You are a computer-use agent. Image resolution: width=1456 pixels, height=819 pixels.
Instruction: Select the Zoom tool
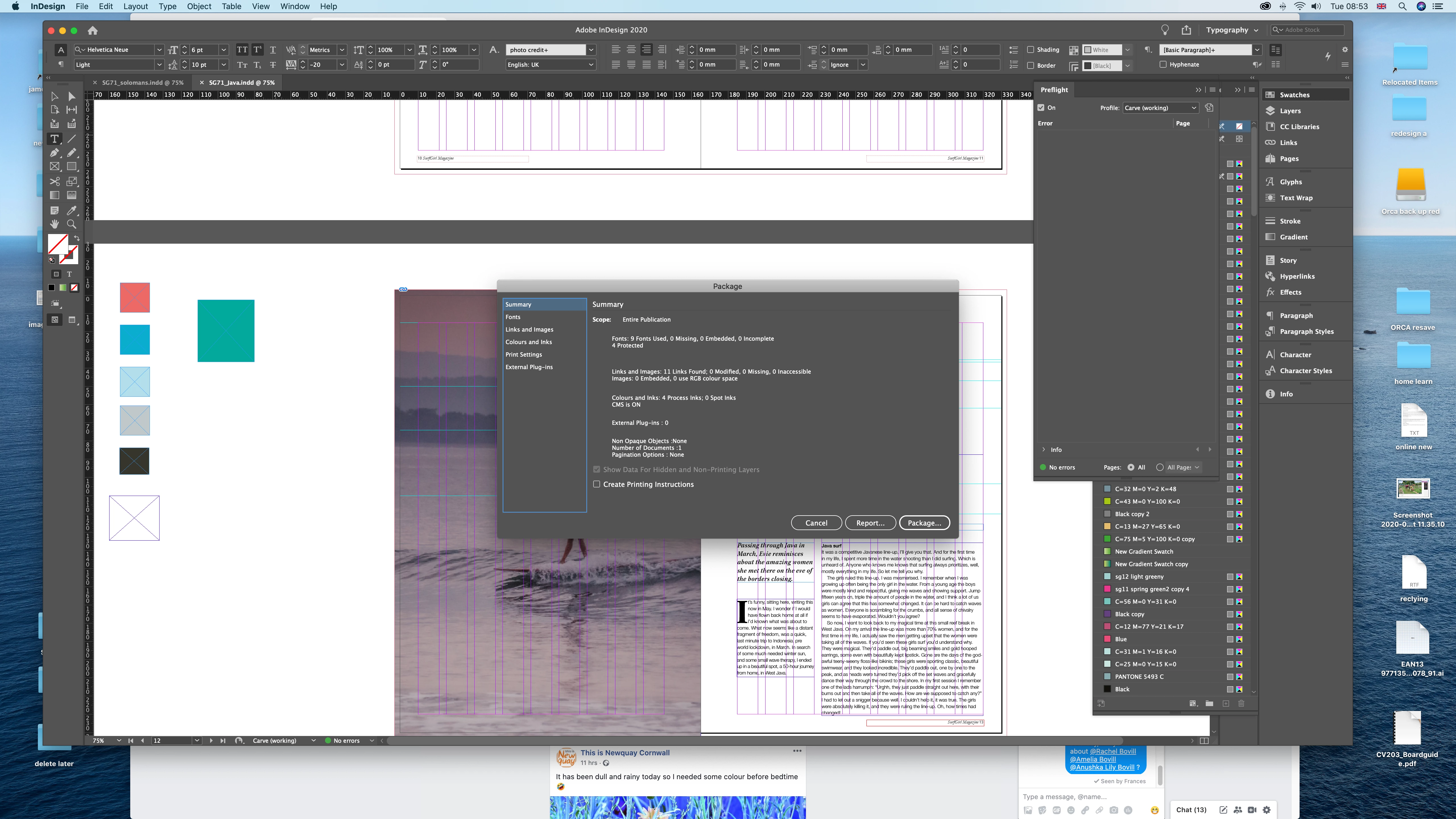(x=72, y=224)
